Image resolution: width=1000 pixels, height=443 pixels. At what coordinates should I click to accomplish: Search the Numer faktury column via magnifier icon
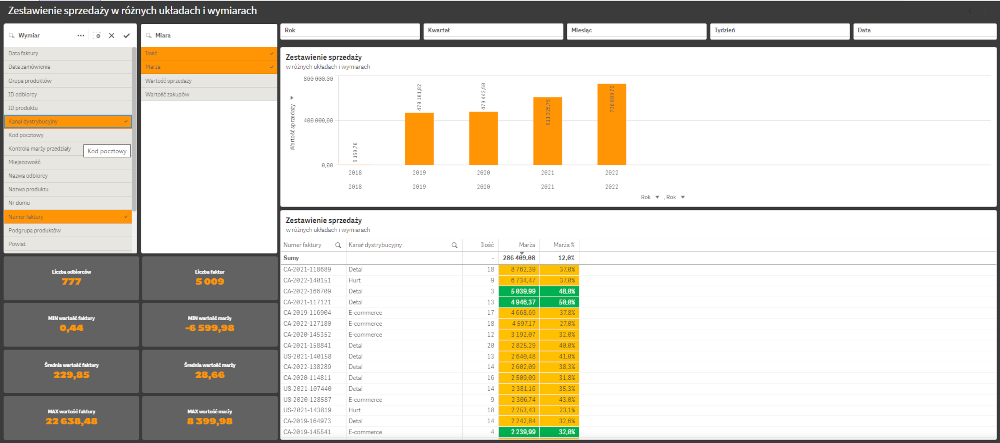[338, 245]
